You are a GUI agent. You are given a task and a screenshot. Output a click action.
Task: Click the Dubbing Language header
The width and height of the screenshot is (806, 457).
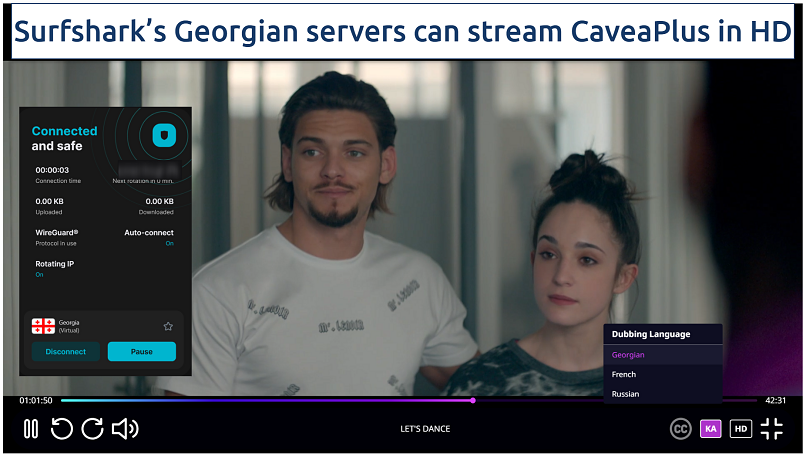coord(651,334)
